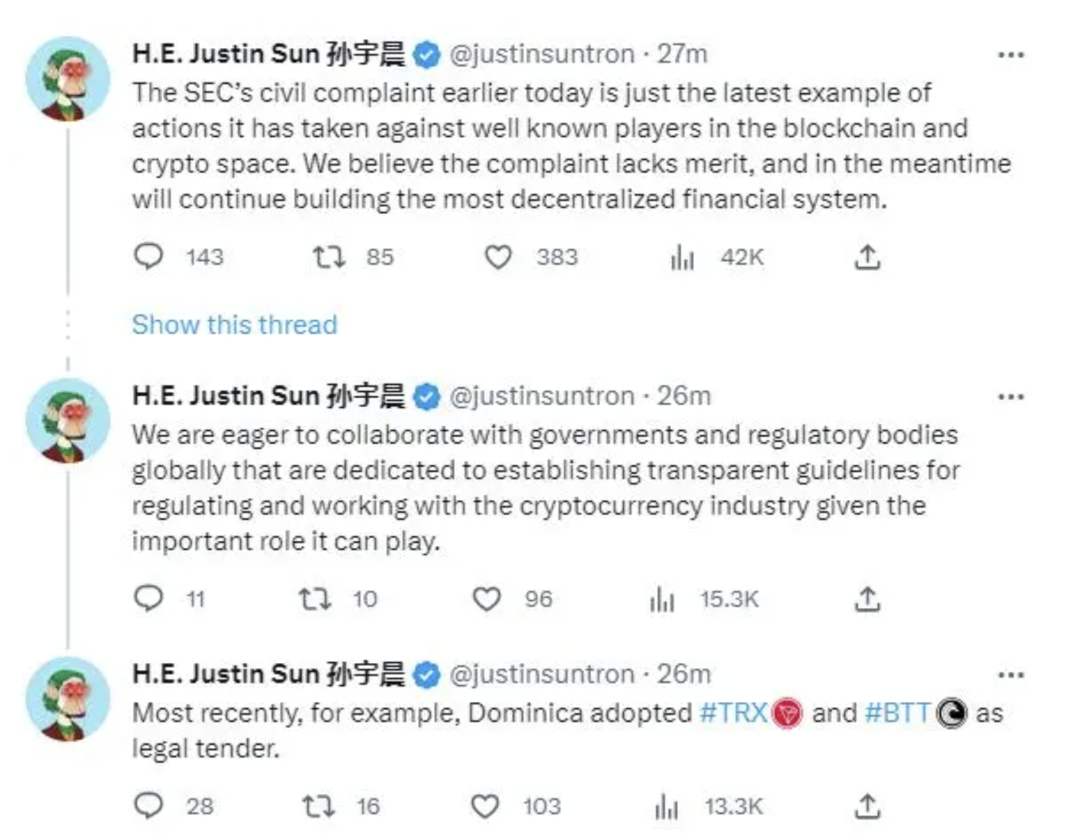Retweet the SEC civil complaint tweet
Image resolution: width=1080 pixels, height=838 pixels.
tap(328, 258)
